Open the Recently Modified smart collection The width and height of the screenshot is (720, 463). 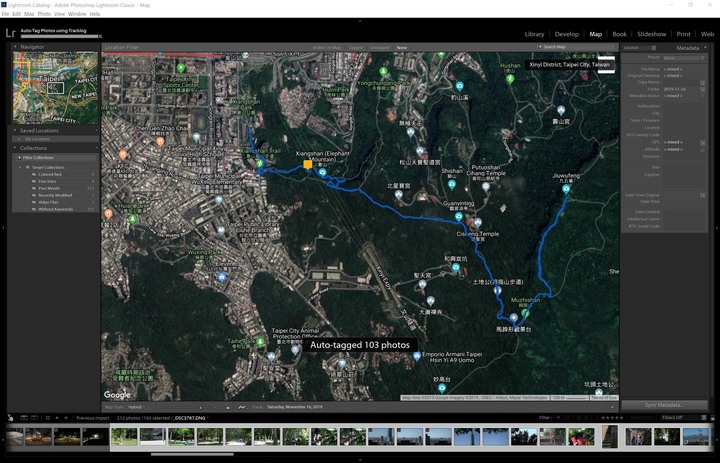(x=55, y=195)
